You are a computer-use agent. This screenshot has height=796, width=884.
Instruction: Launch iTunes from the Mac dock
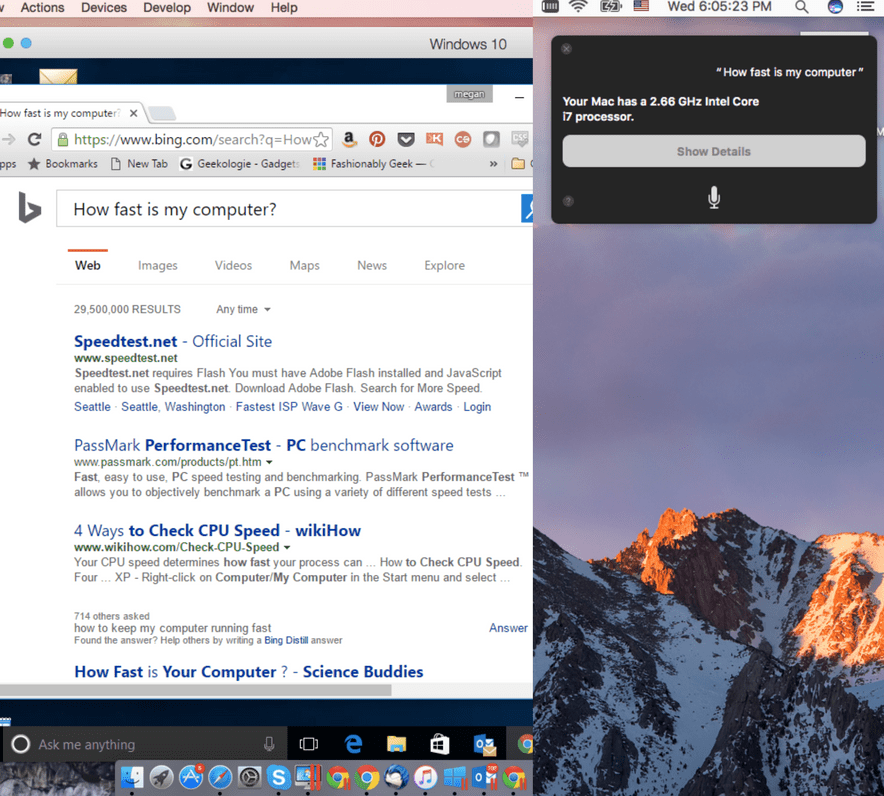pyautogui.click(x=426, y=778)
